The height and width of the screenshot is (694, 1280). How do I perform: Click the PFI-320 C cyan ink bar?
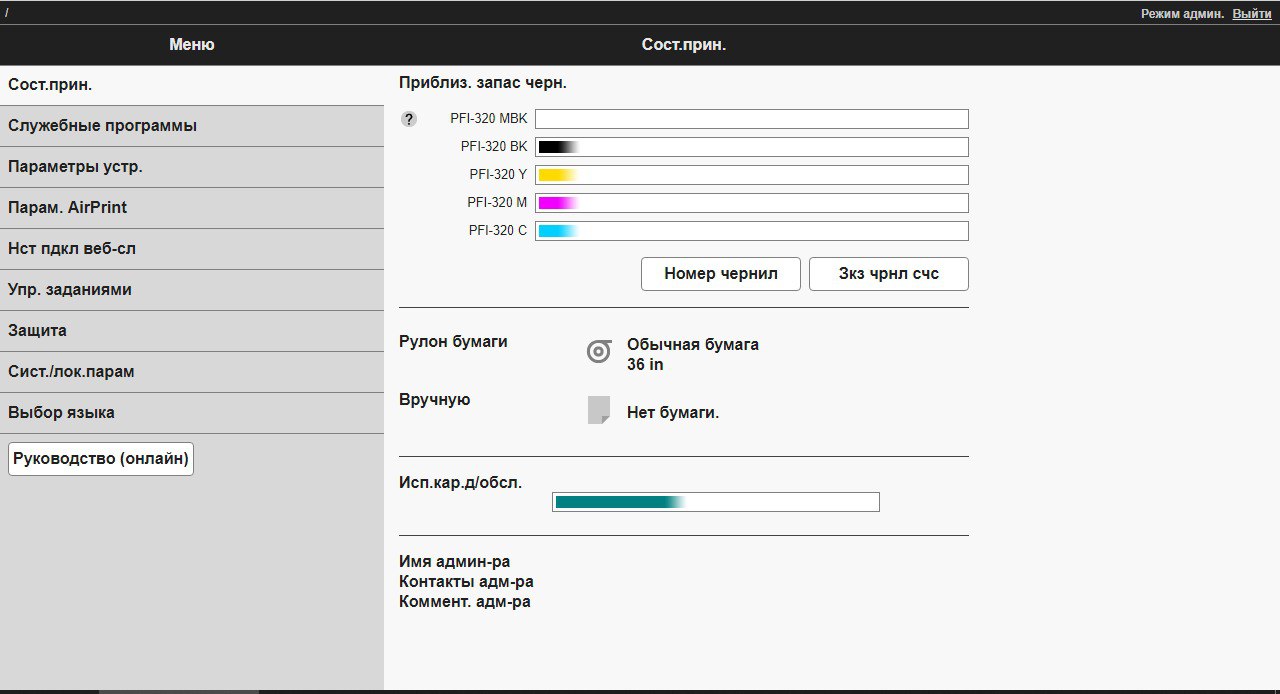(751, 231)
